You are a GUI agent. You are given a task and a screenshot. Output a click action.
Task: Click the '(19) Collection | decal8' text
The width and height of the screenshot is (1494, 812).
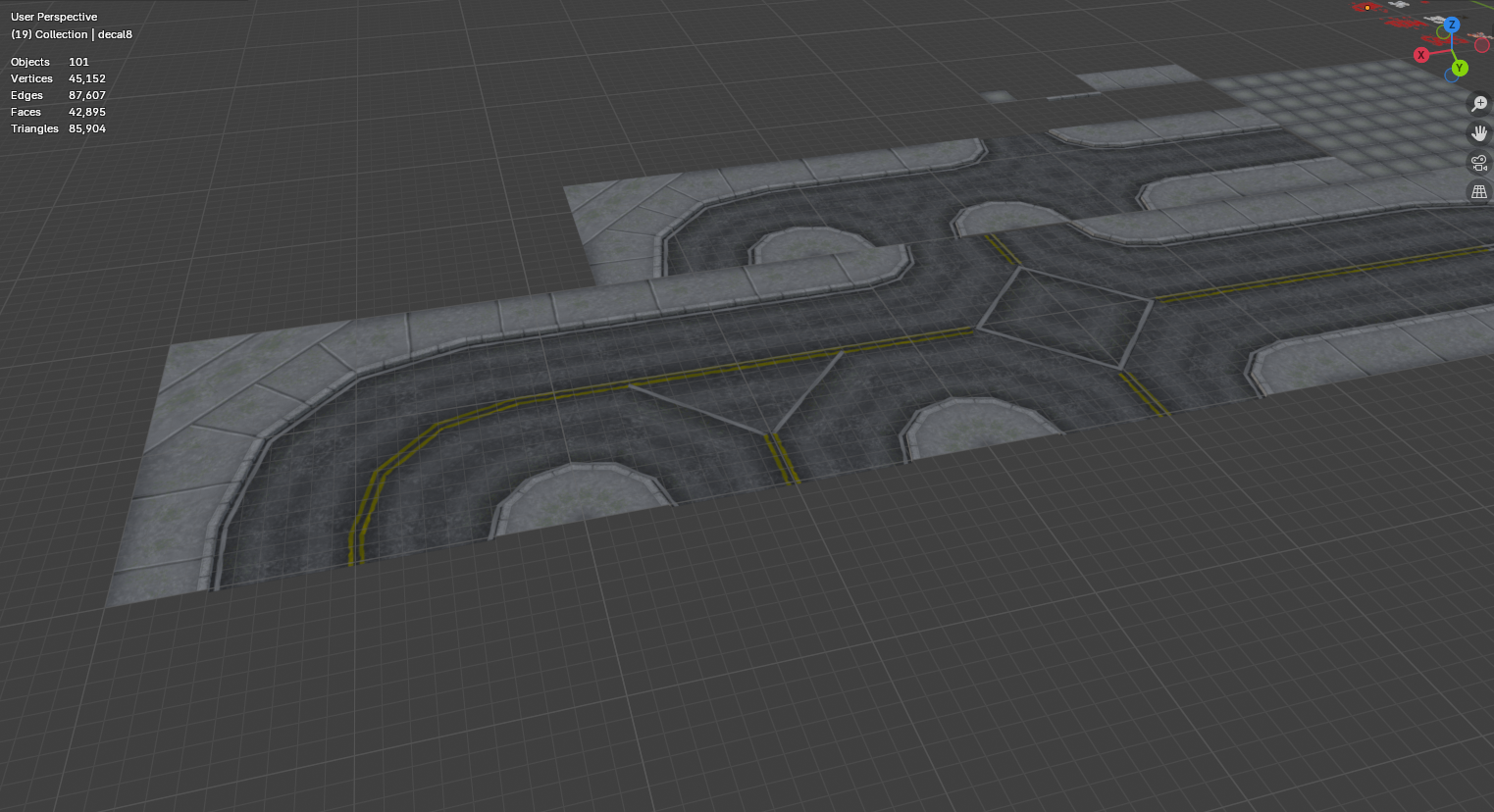point(72,34)
